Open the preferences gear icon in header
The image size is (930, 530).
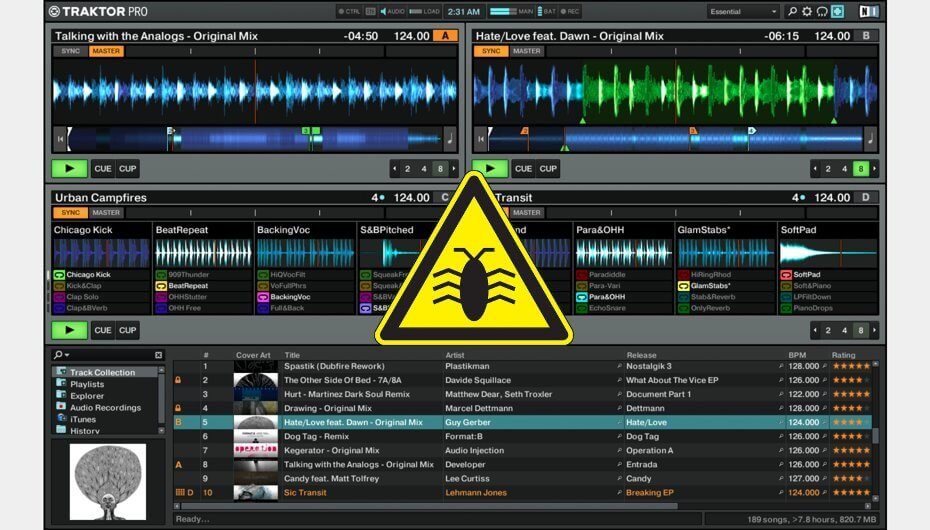807,11
